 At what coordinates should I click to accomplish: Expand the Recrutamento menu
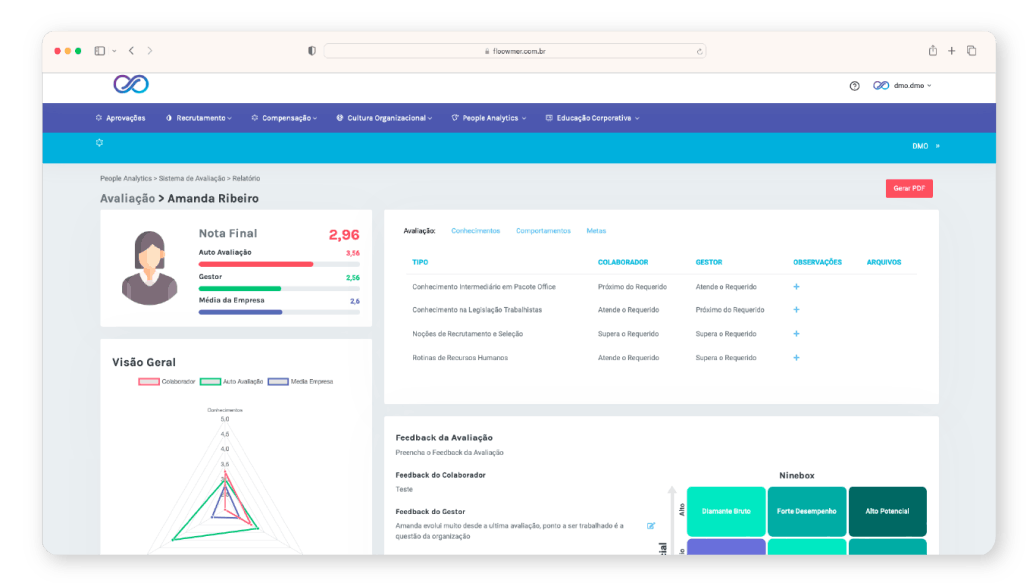tap(199, 118)
